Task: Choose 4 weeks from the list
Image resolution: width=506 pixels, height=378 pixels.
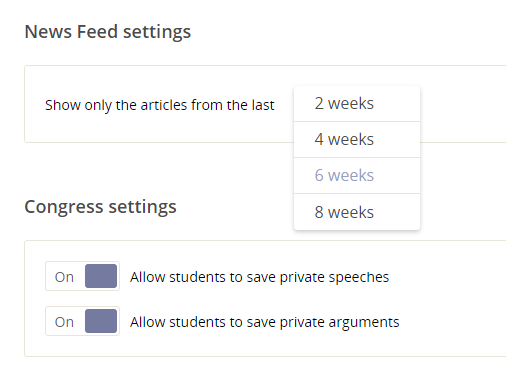Action: coord(357,139)
